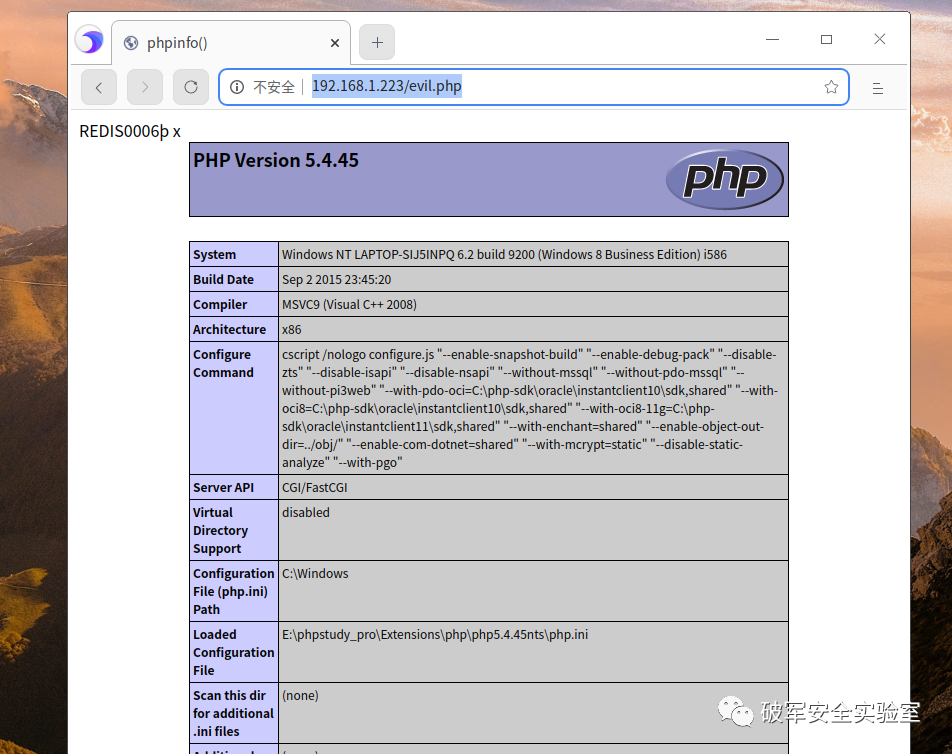
Task: Click the CGI/FastCGI value
Action: 314,487
